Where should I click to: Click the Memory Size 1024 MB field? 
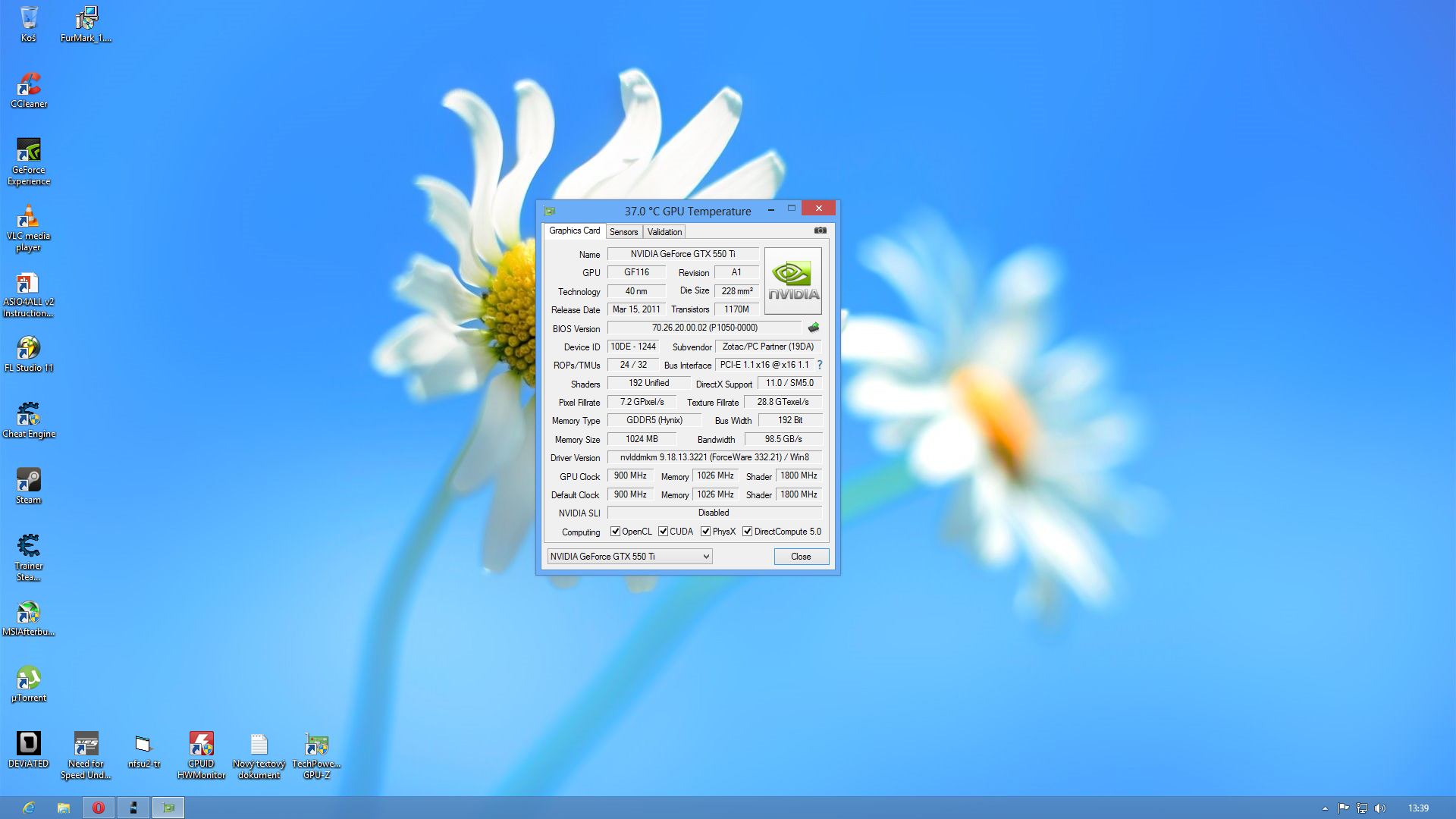tap(642, 439)
